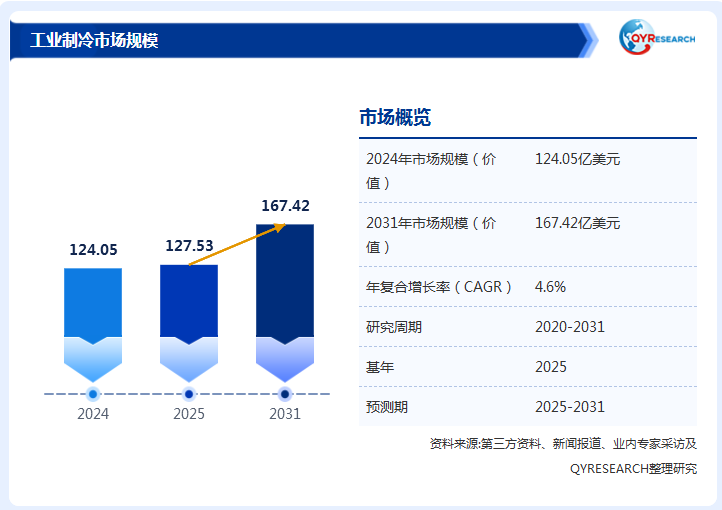Click the 2031 axis year label
This screenshot has width=722, height=510.
[x=285, y=414]
